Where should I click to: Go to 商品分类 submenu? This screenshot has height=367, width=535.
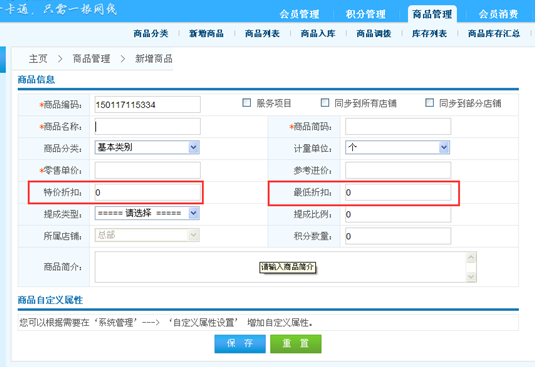coord(151,33)
